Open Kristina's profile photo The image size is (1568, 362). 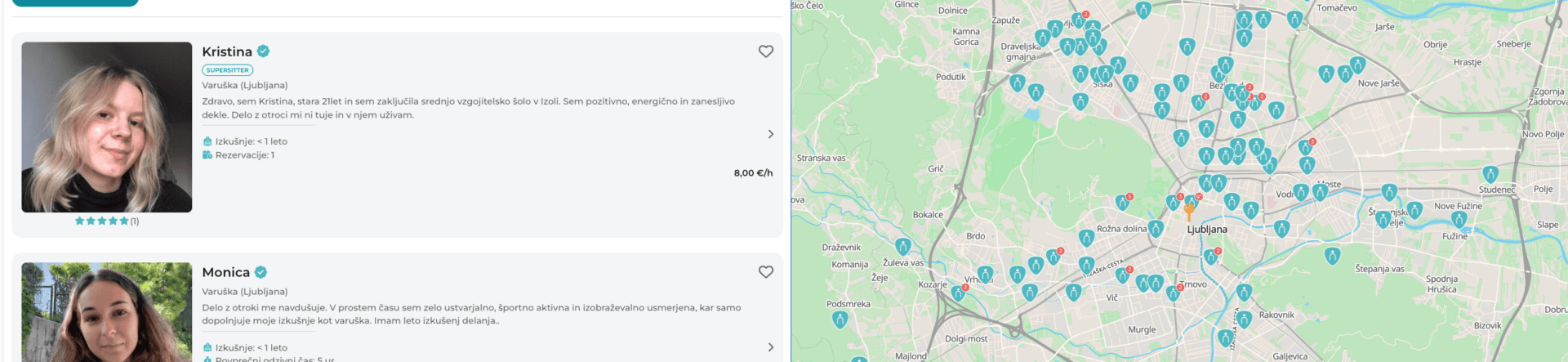tap(107, 127)
